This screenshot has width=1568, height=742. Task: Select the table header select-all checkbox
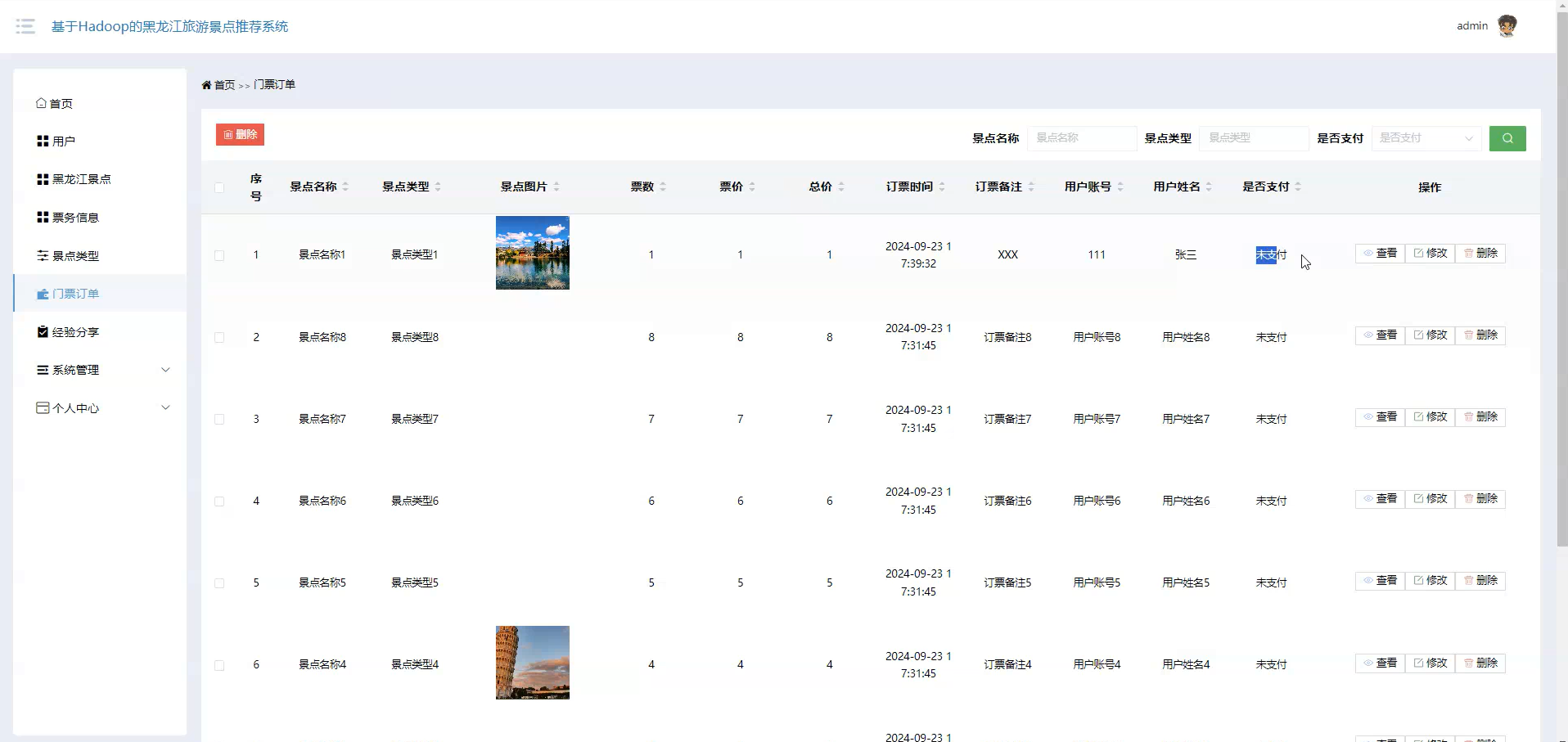click(x=219, y=187)
